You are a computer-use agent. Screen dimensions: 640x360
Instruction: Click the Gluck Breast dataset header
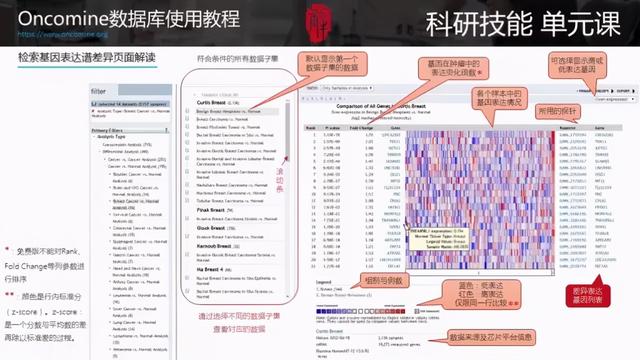[x=216, y=228]
